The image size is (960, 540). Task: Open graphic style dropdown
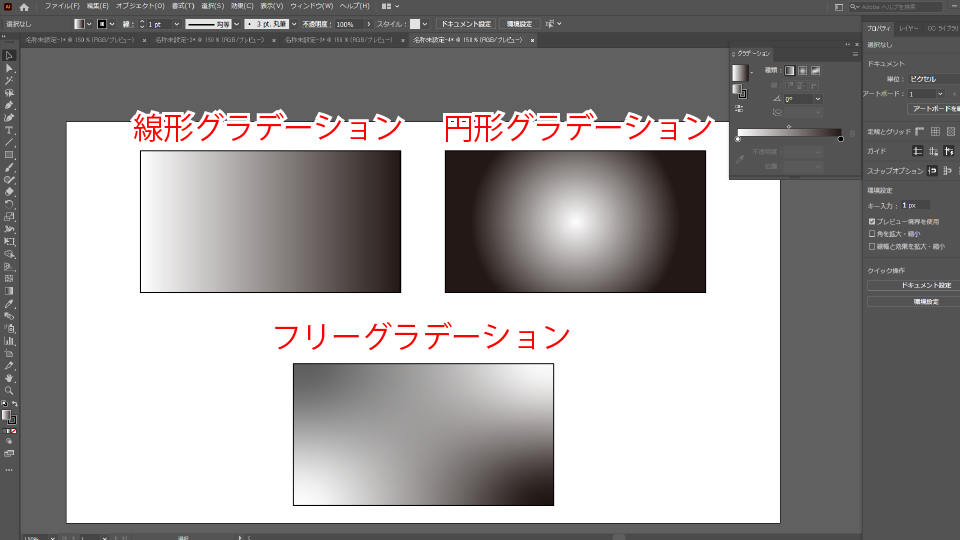point(424,24)
